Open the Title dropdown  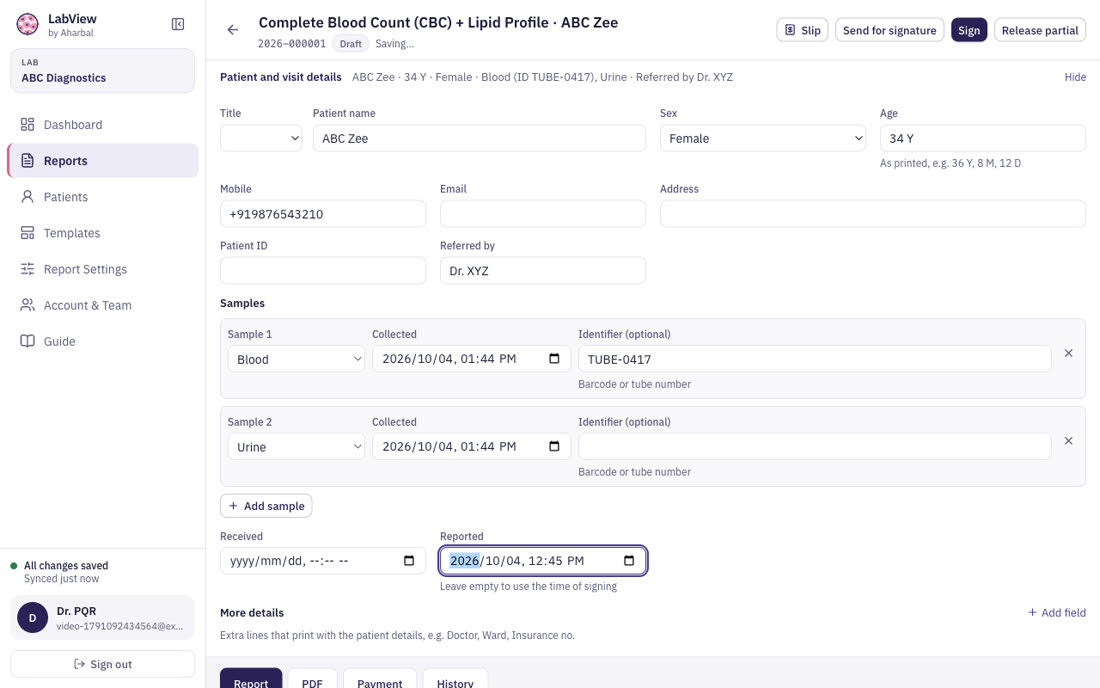tap(261, 138)
